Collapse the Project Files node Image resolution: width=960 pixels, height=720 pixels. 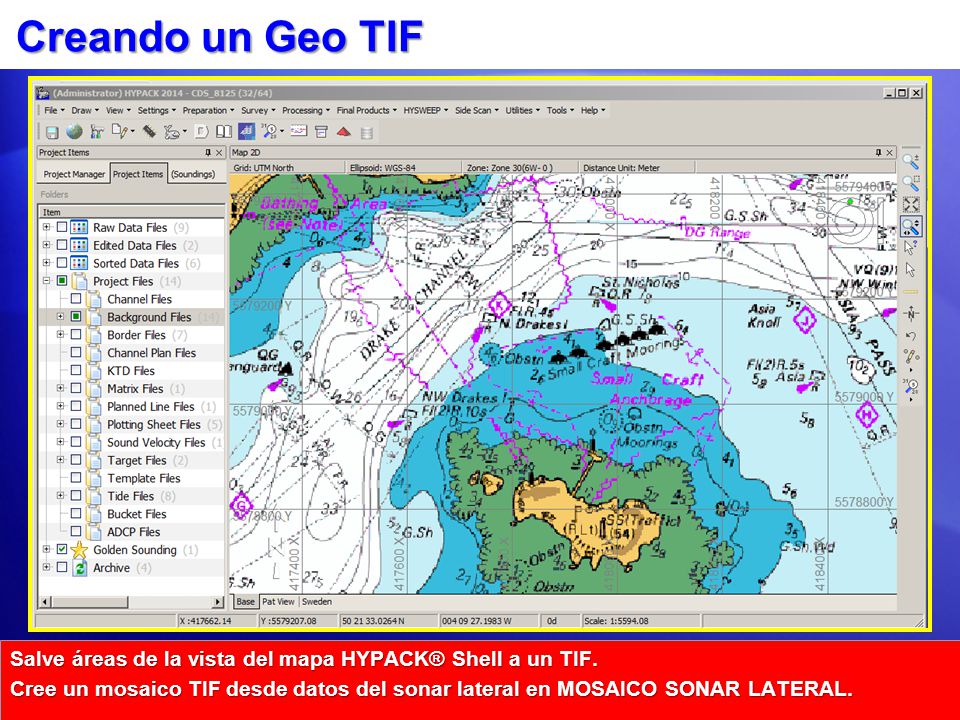[47, 280]
